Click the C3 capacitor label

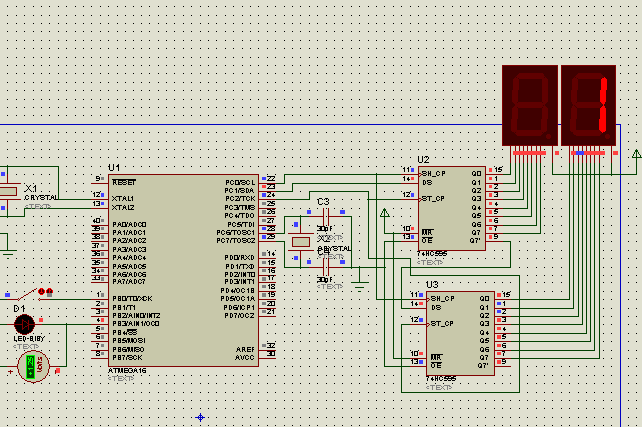click(x=323, y=202)
